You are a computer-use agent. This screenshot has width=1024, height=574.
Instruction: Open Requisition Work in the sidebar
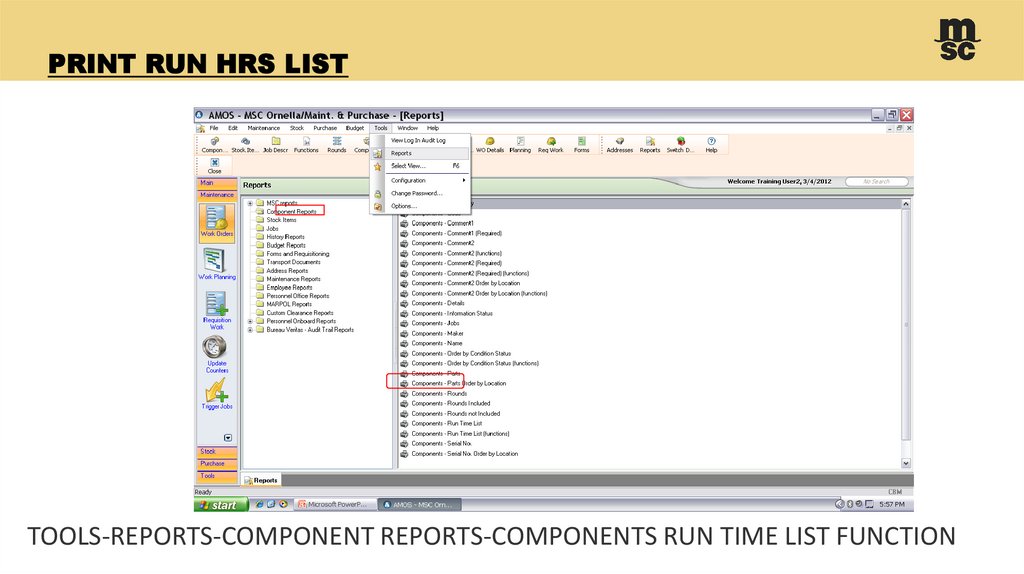217,310
